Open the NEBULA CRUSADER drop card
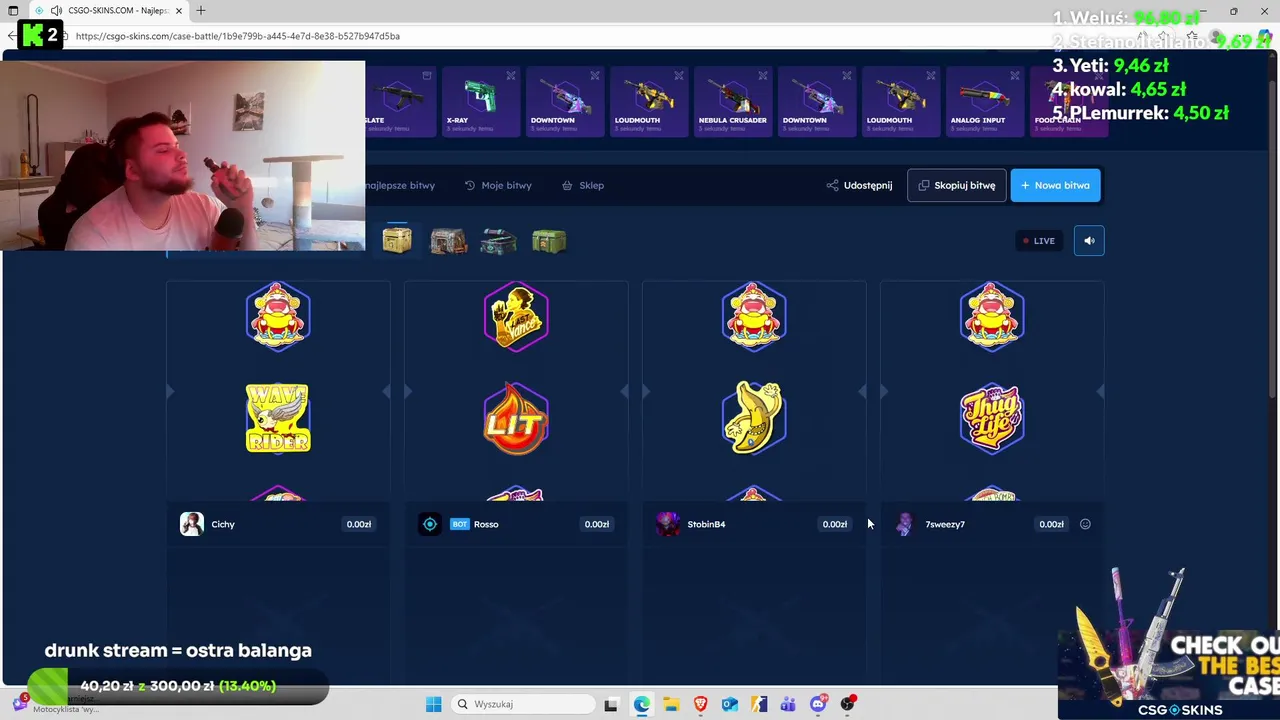 point(732,102)
